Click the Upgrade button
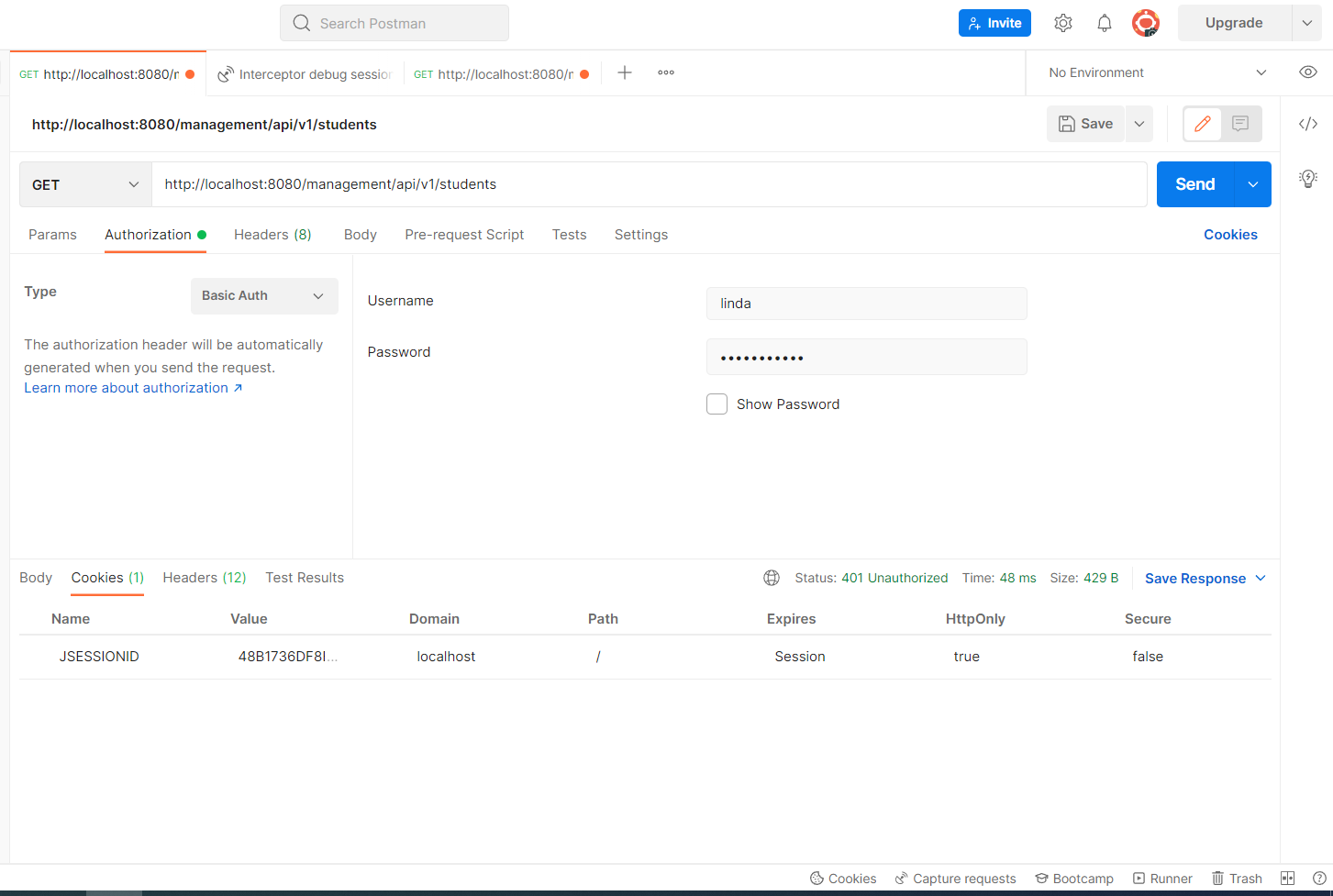Screen dimensions: 1333x896 (x=1234, y=23)
